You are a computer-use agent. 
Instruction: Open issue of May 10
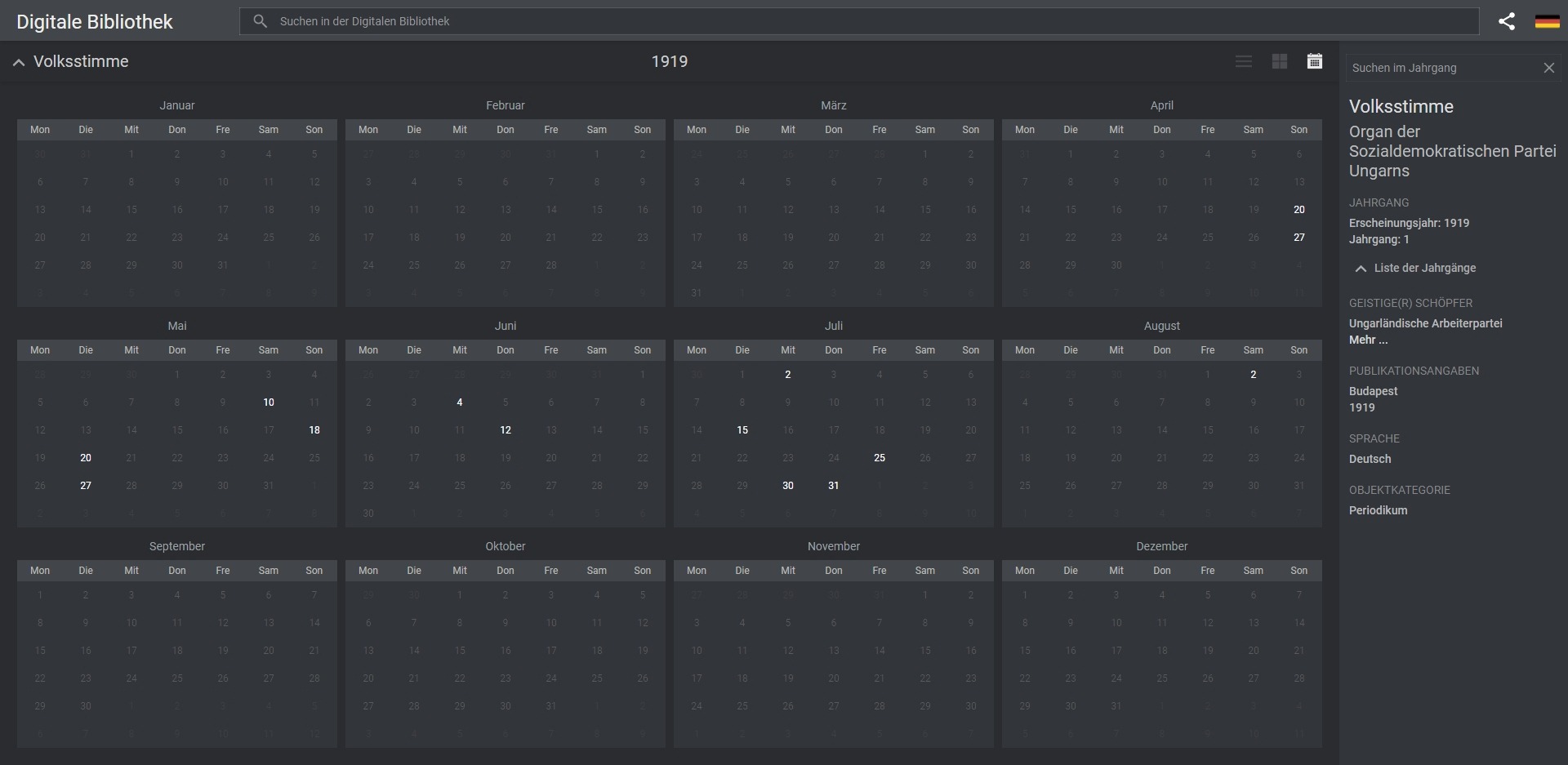pyautogui.click(x=269, y=403)
